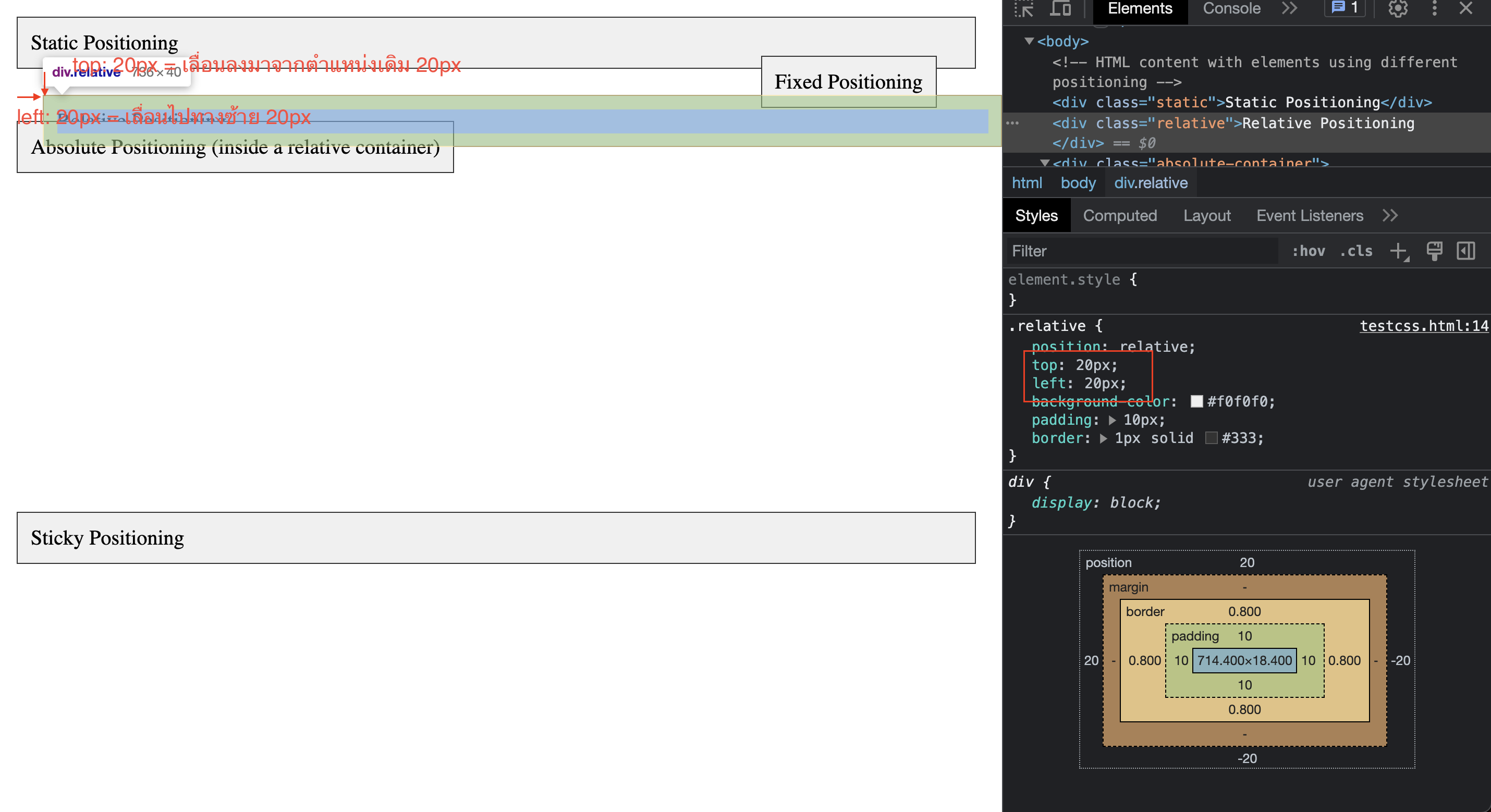
Task: Open DevTools settings gear
Action: (1398, 9)
